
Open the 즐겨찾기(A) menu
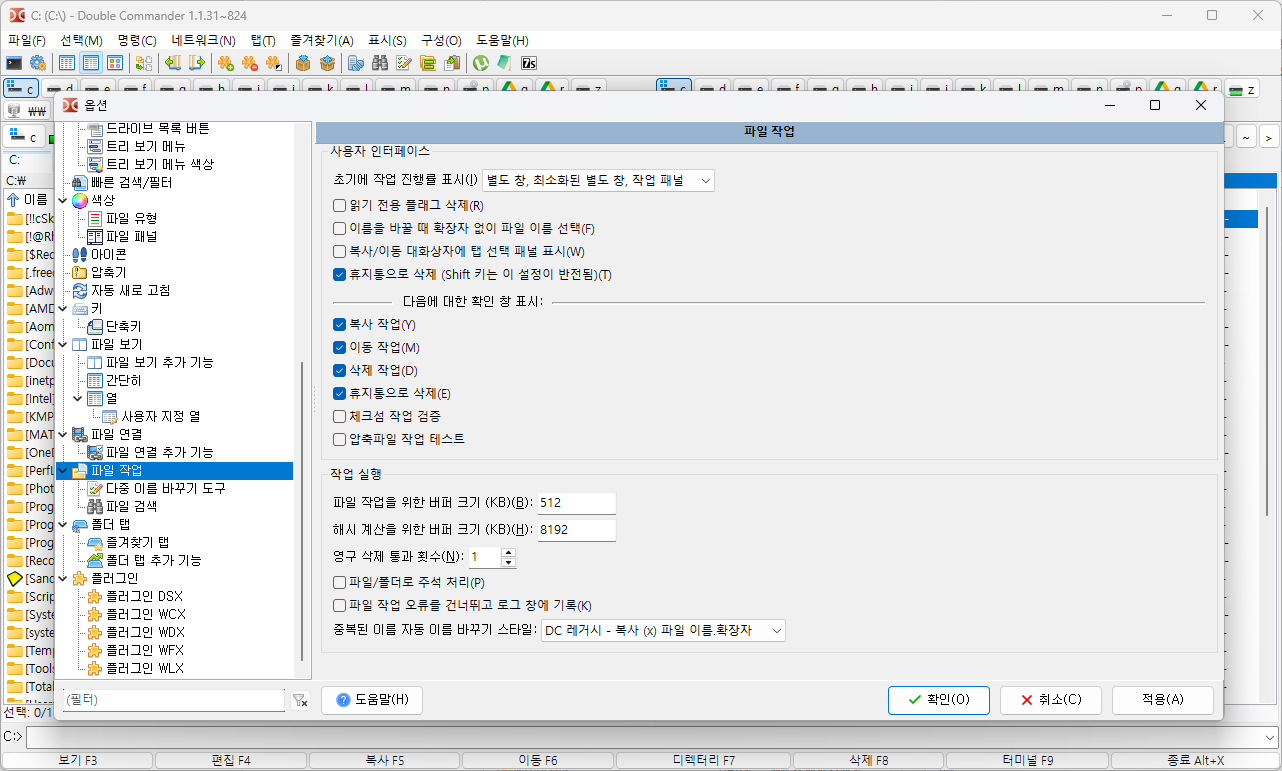[322, 40]
